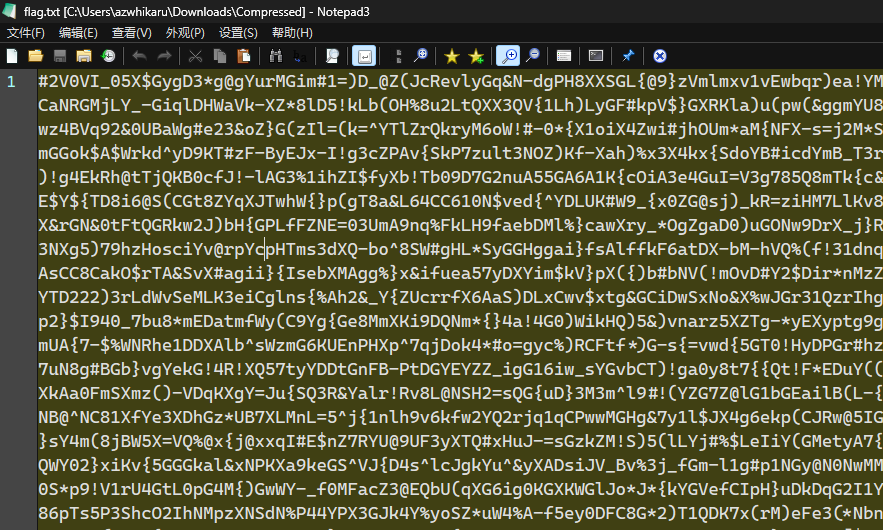
Task: Open Find with the binoculars icon
Action: click(275, 56)
